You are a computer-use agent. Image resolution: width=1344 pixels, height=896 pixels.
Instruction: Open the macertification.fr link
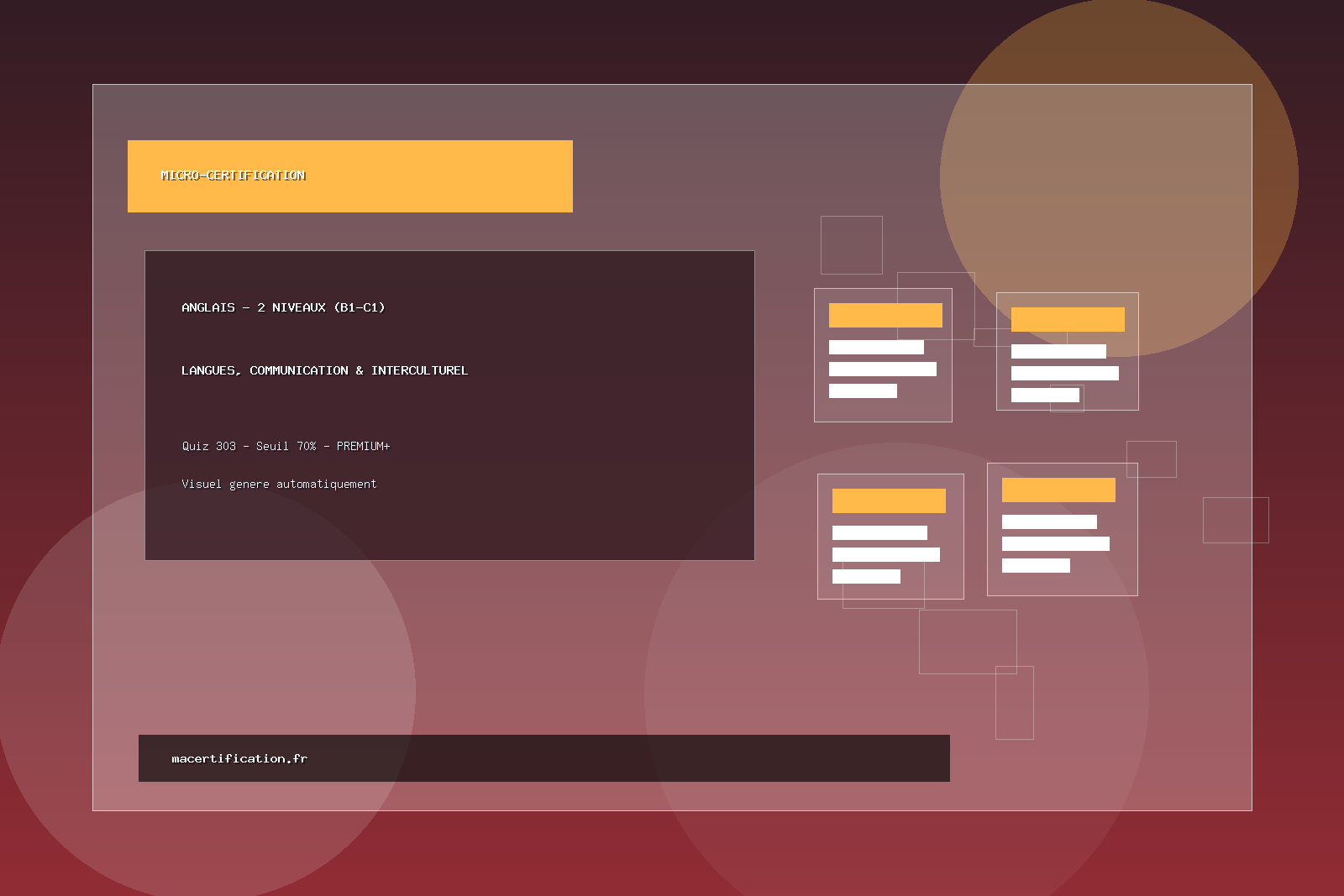coord(239,758)
